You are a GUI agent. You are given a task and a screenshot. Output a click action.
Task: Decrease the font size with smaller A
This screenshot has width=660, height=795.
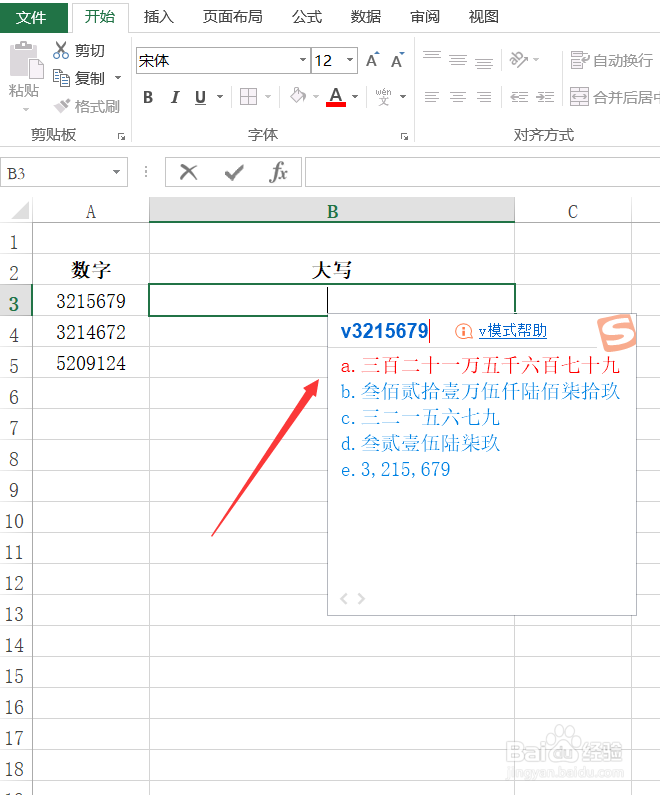[x=397, y=60]
